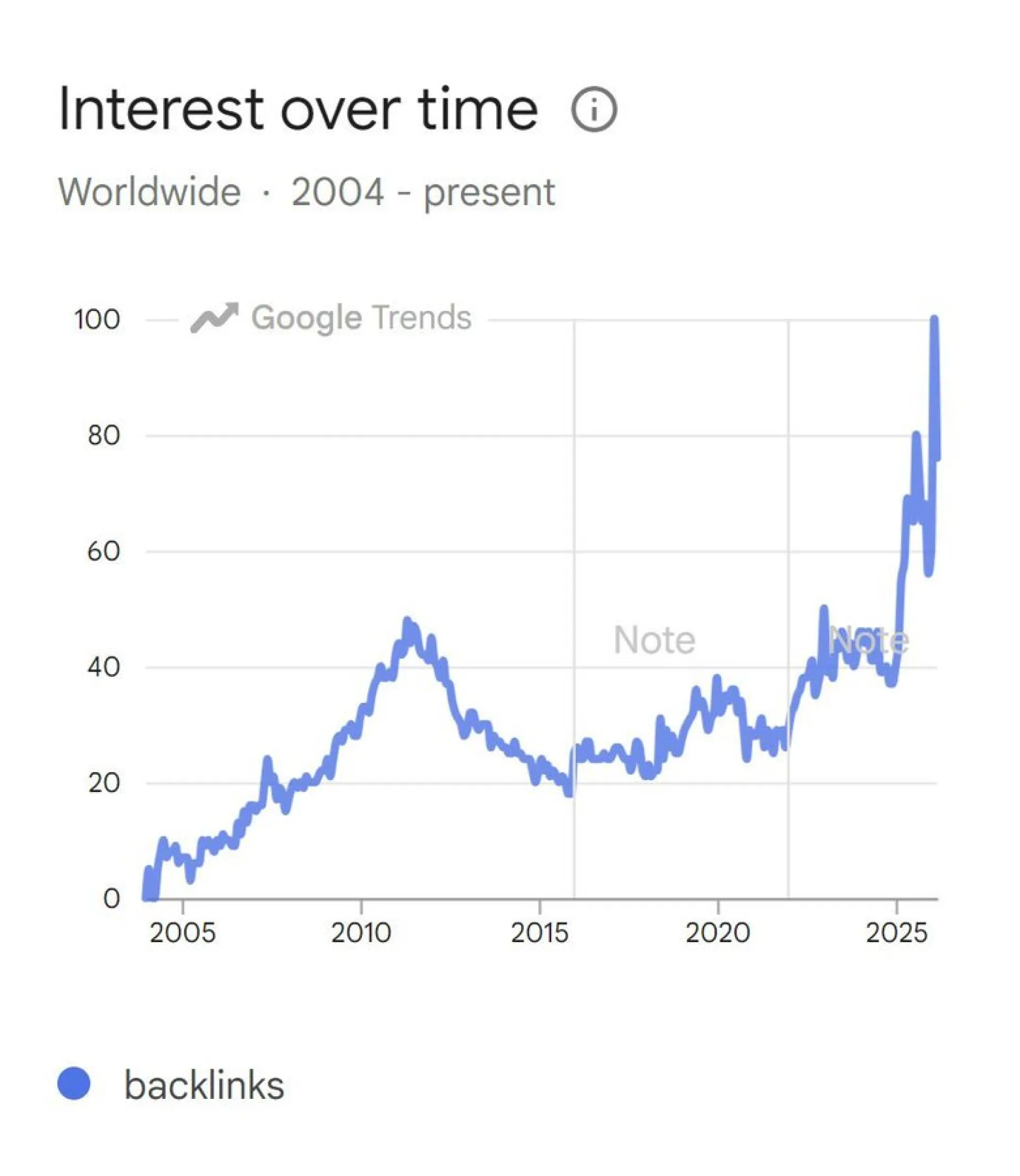Click the 0 y-axis label
Image resolution: width=1020 pixels, height=1176 pixels.
pyautogui.click(x=112, y=898)
